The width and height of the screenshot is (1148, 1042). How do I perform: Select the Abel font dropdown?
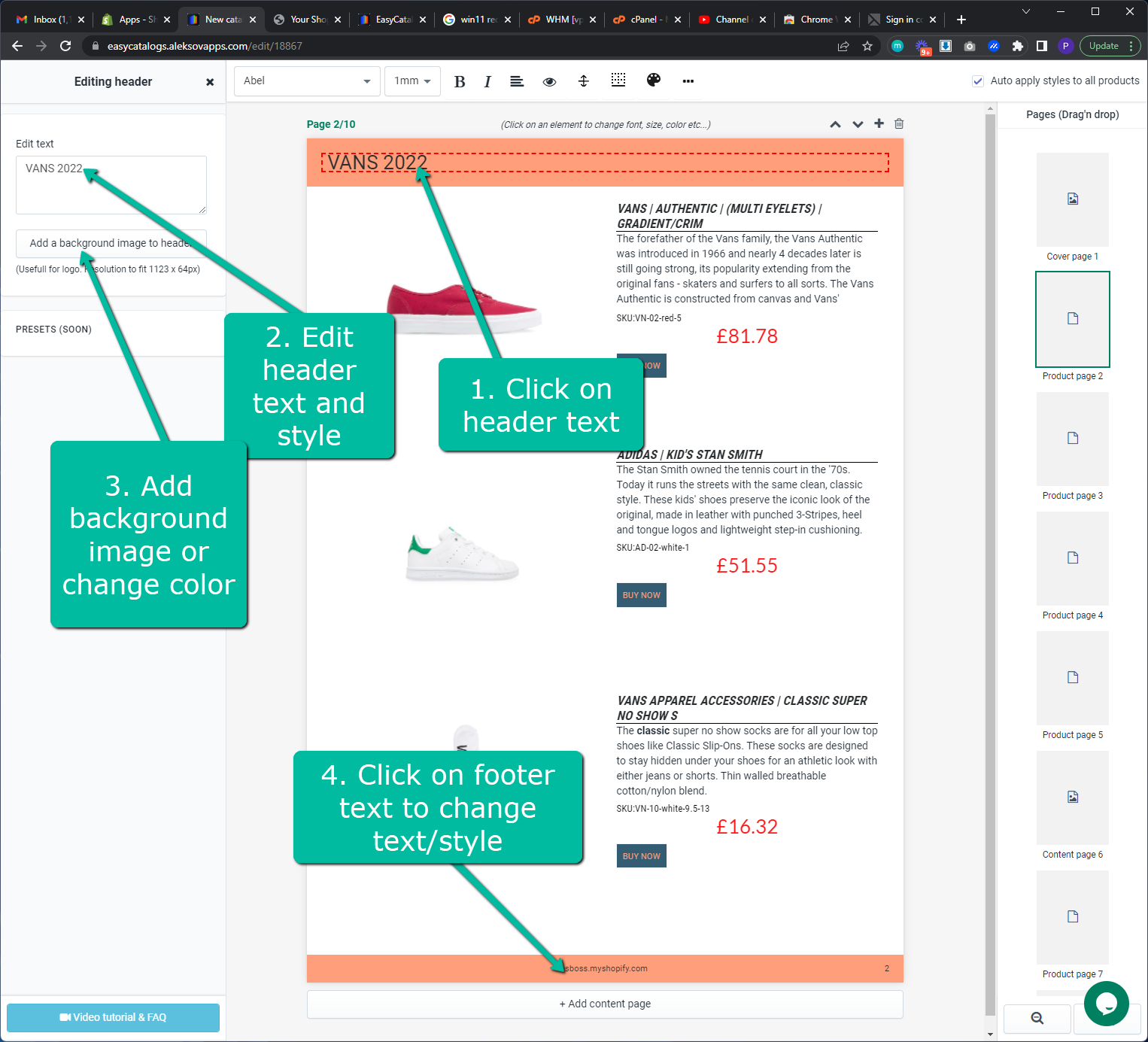pyautogui.click(x=307, y=81)
